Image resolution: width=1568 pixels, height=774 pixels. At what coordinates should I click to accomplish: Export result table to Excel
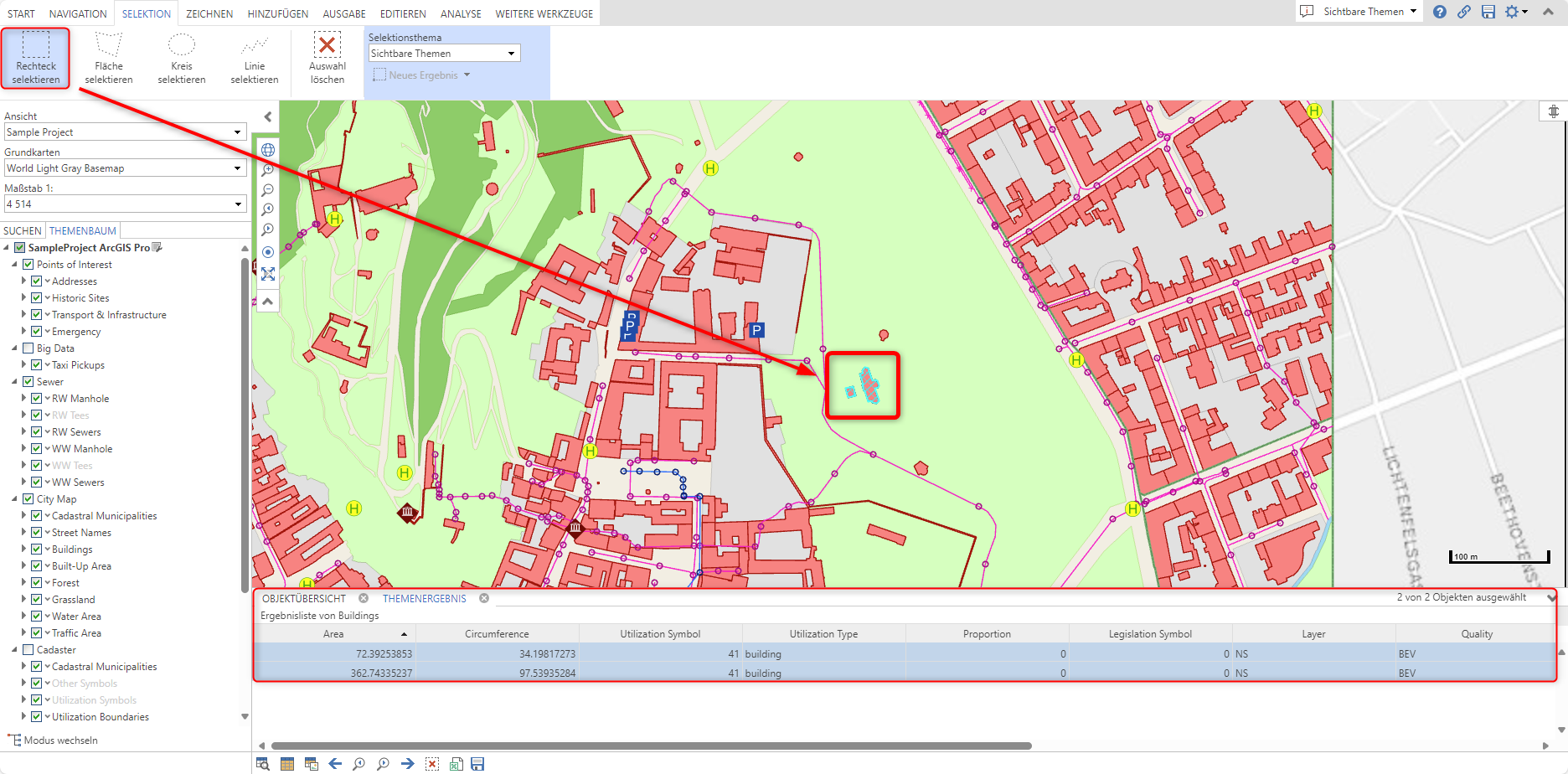coord(456,764)
